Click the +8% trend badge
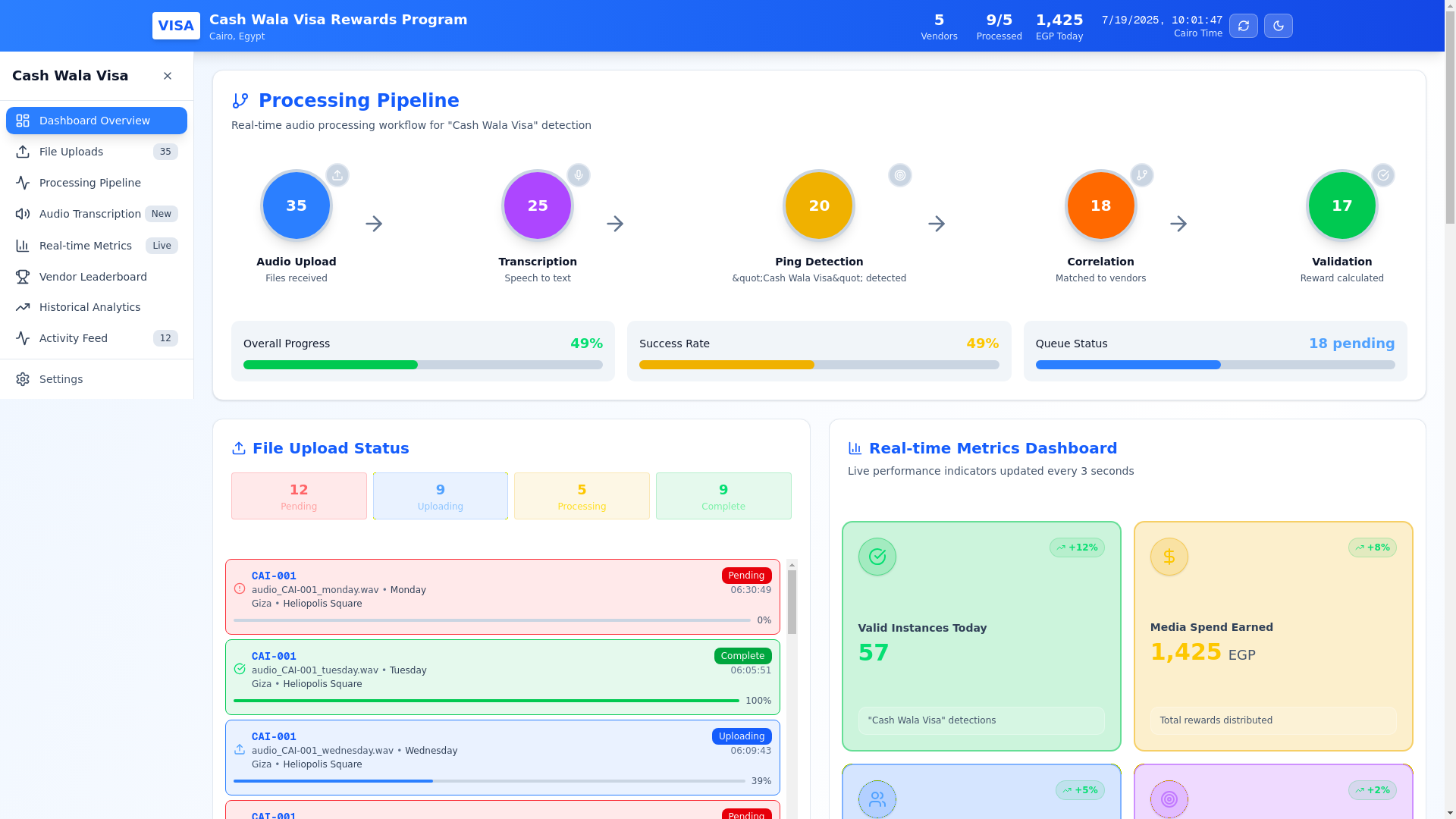Viewport: 1456px width, 819px height. tap(1373, 548)
